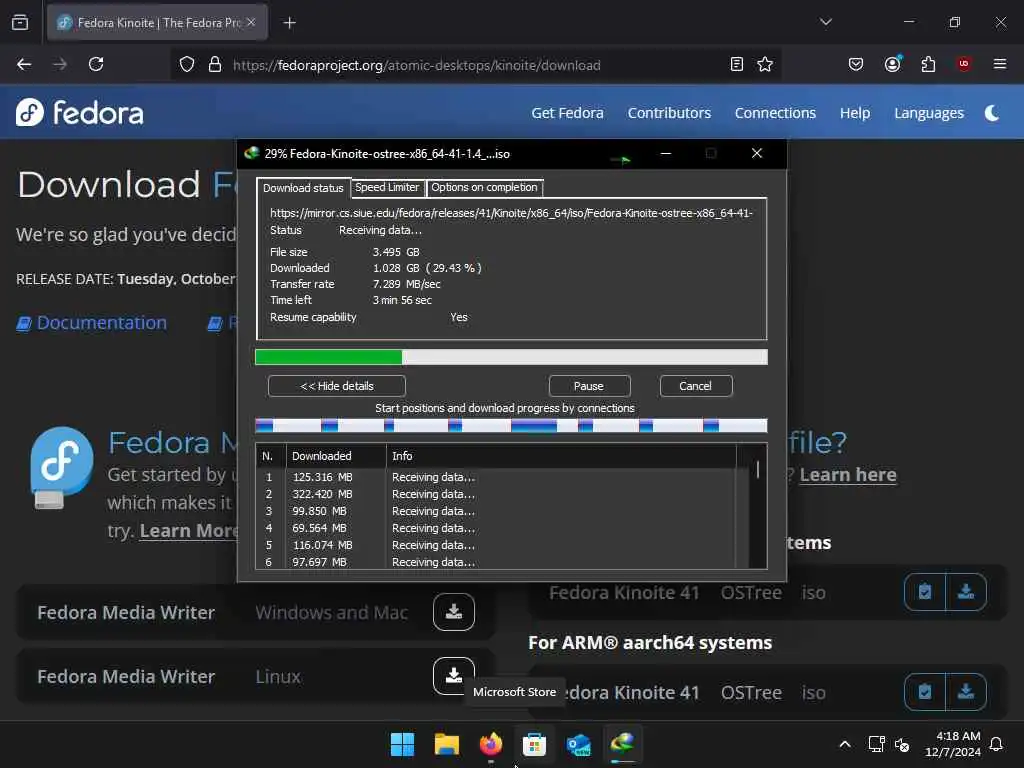Click muted volume tray icon
The height and width of the screenshot is (768, 1024).
click(x=902, y=744)
